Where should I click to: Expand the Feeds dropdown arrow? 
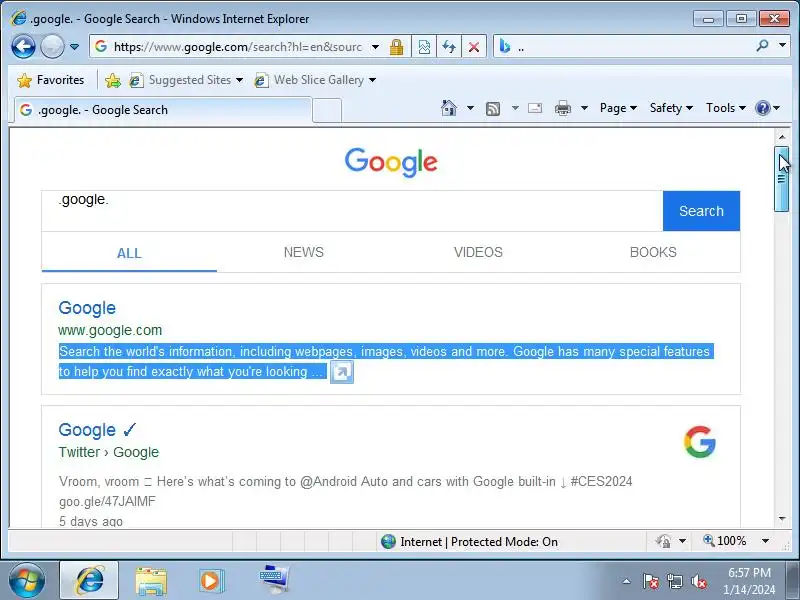515,108
